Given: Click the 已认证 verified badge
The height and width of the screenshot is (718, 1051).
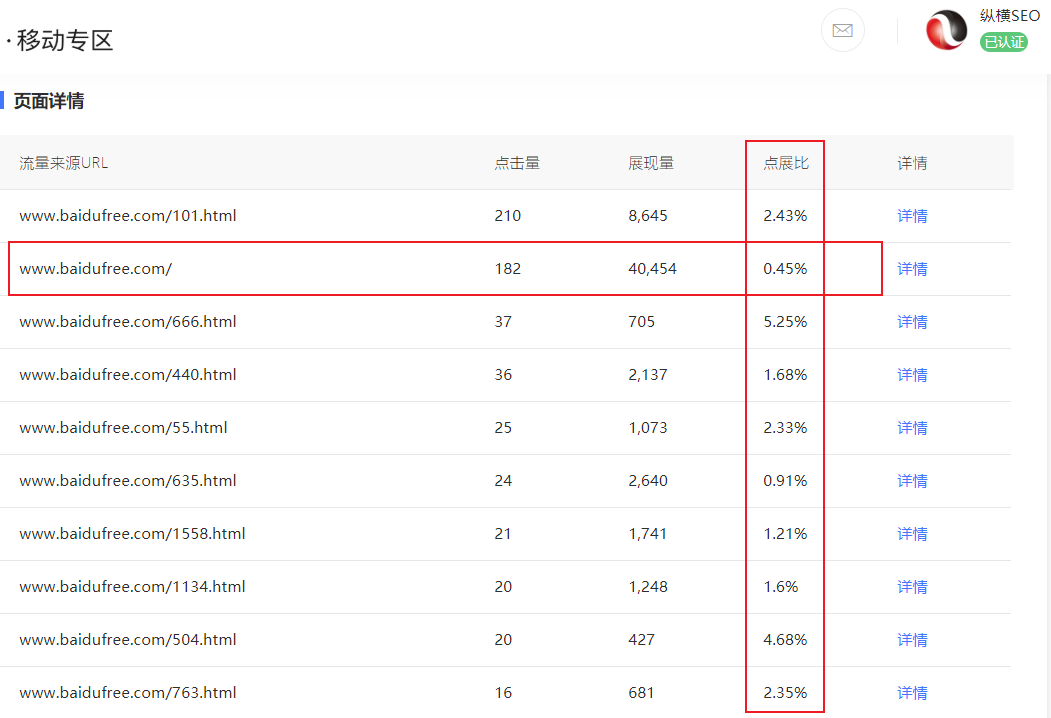Looking at the screenshot, I should 1003,42.
